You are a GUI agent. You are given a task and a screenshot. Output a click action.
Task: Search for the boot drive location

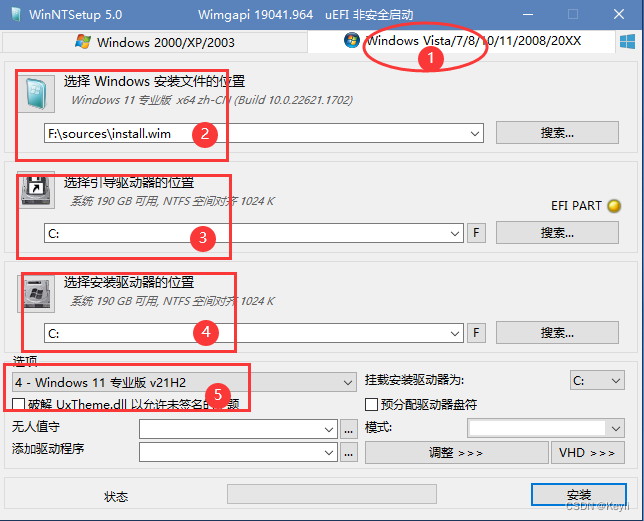tap(557, 233)
